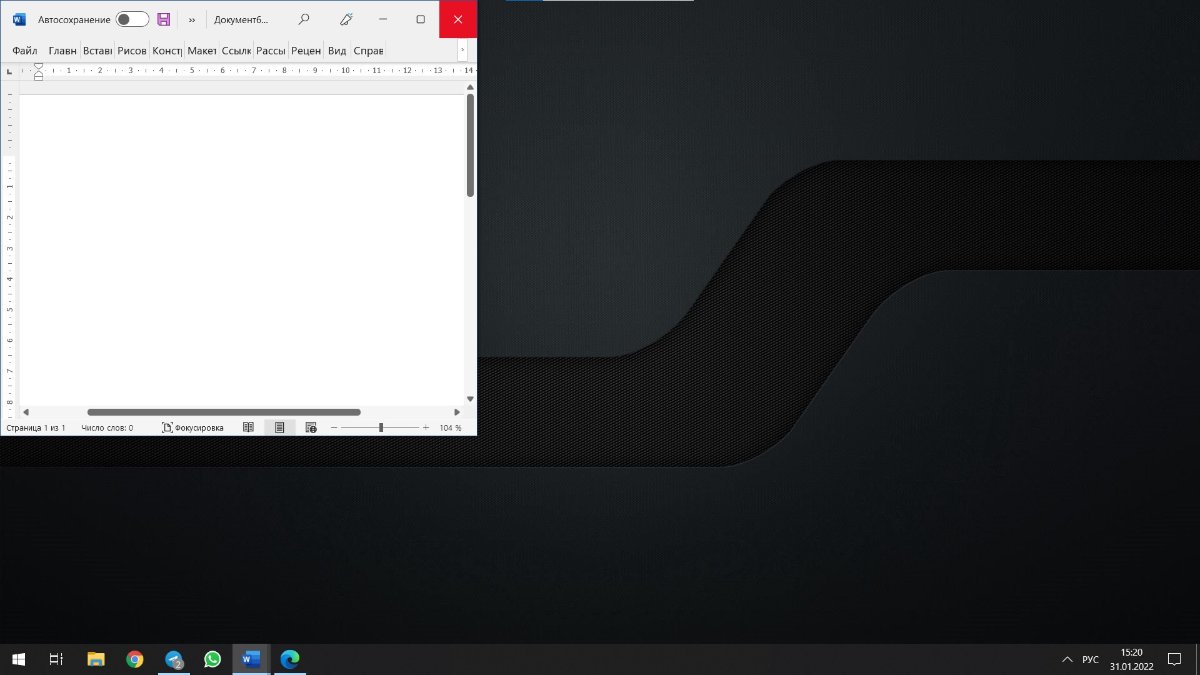Expand the quick access toolbar overflow chevrons
This screenshot has height=675, width=1200.
pos(192,19)
